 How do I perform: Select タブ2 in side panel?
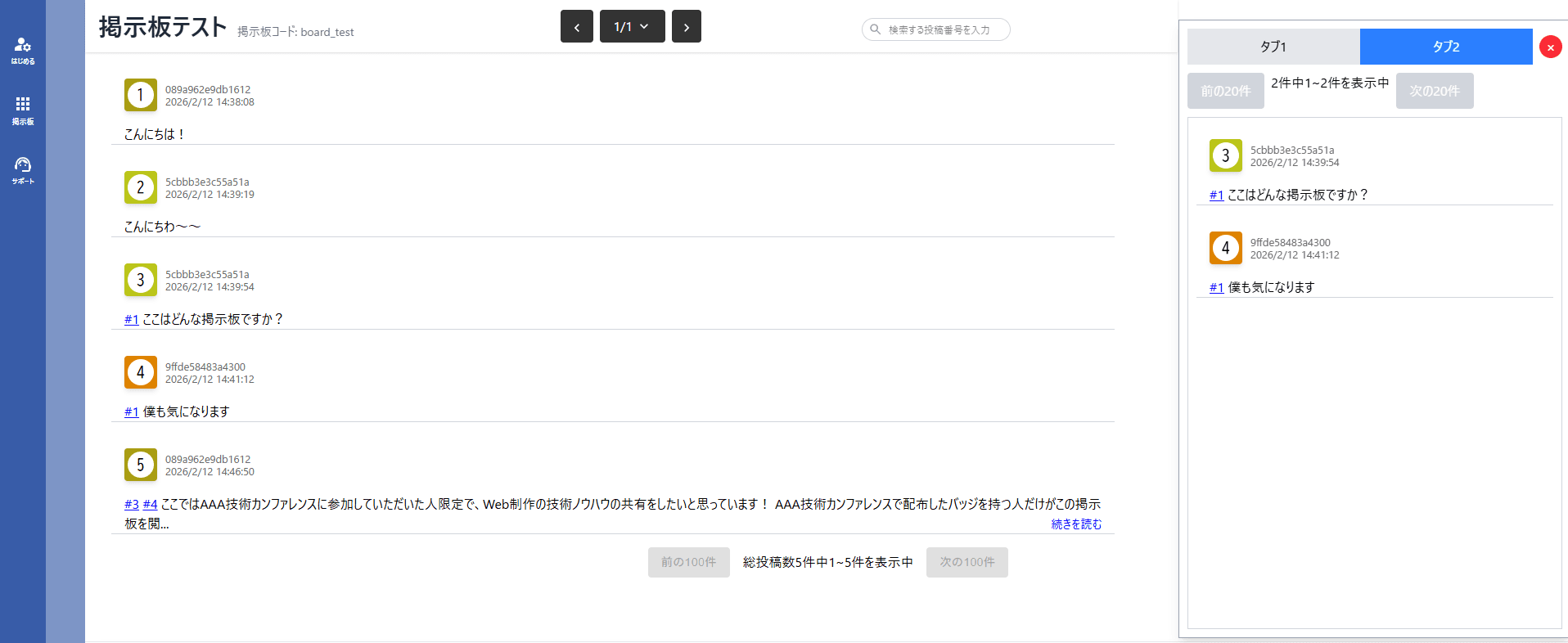click(x=1446, y=47)
